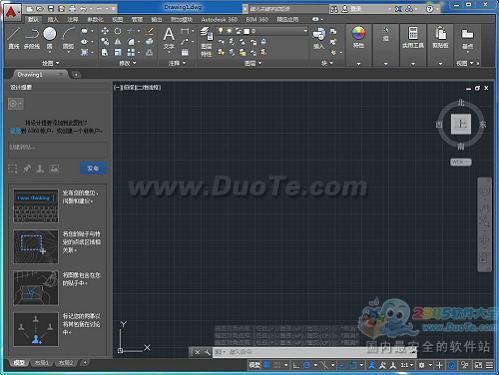Expand the View (视图) panel arrow
This screenshot has height=375, width=499.
[x=472, y=63]
